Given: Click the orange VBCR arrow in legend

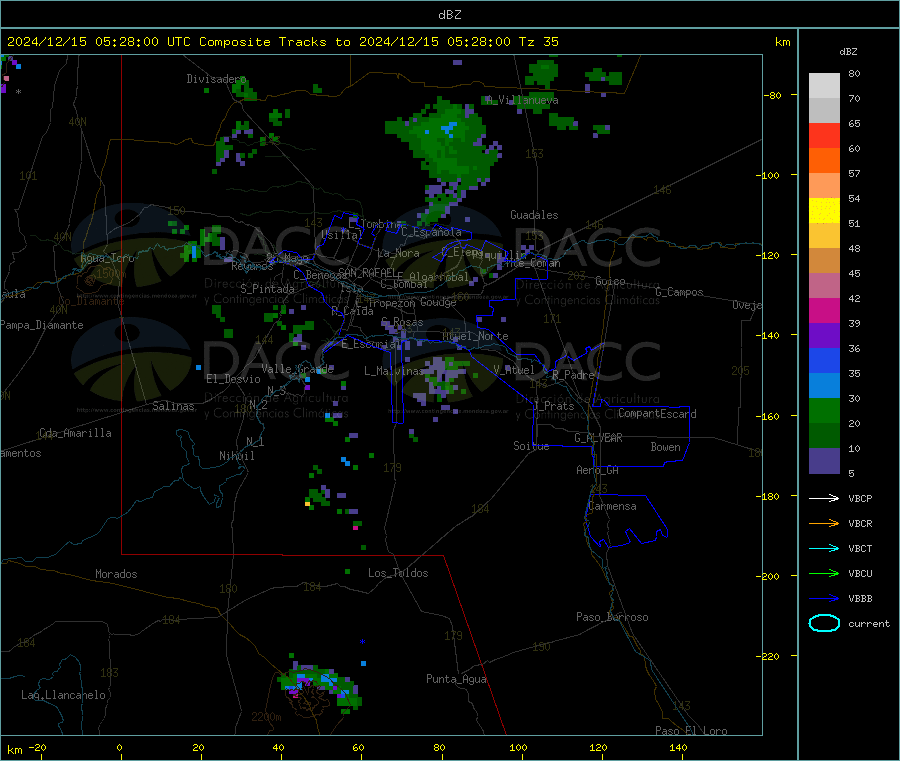Looking at the screenshot, I should [824, 523].
